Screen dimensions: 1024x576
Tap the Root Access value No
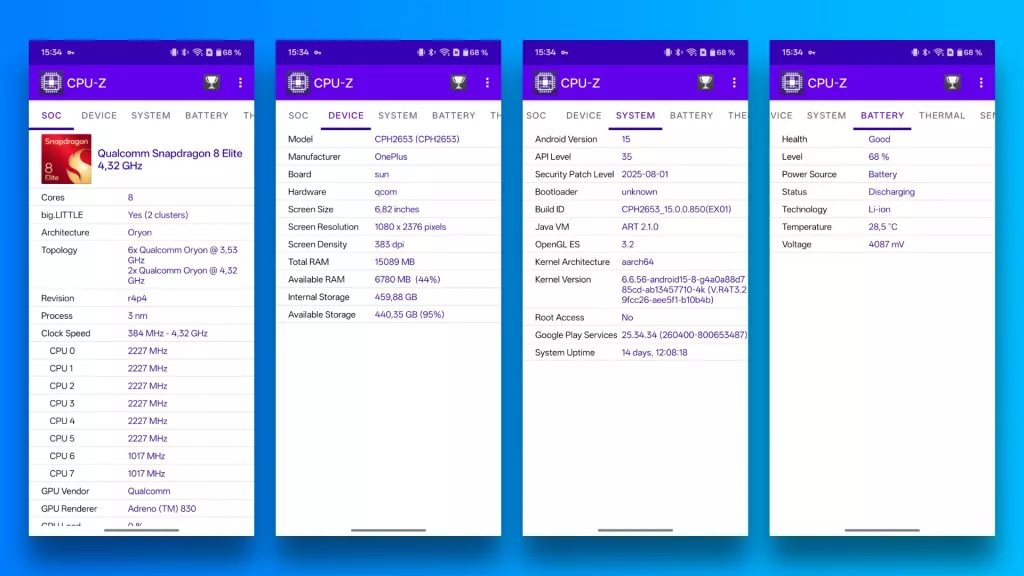pyautogui.click(x=627, y=317)
